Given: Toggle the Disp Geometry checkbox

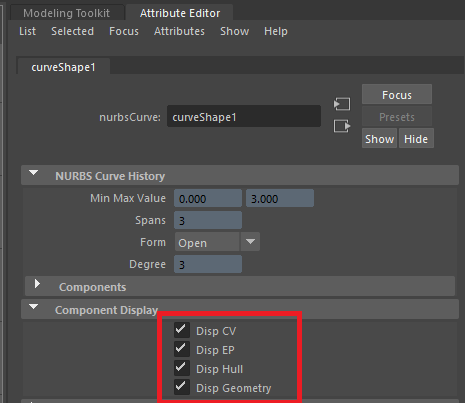Looking at the screenshot, I should pyautogui.click(x=182, y=387).
